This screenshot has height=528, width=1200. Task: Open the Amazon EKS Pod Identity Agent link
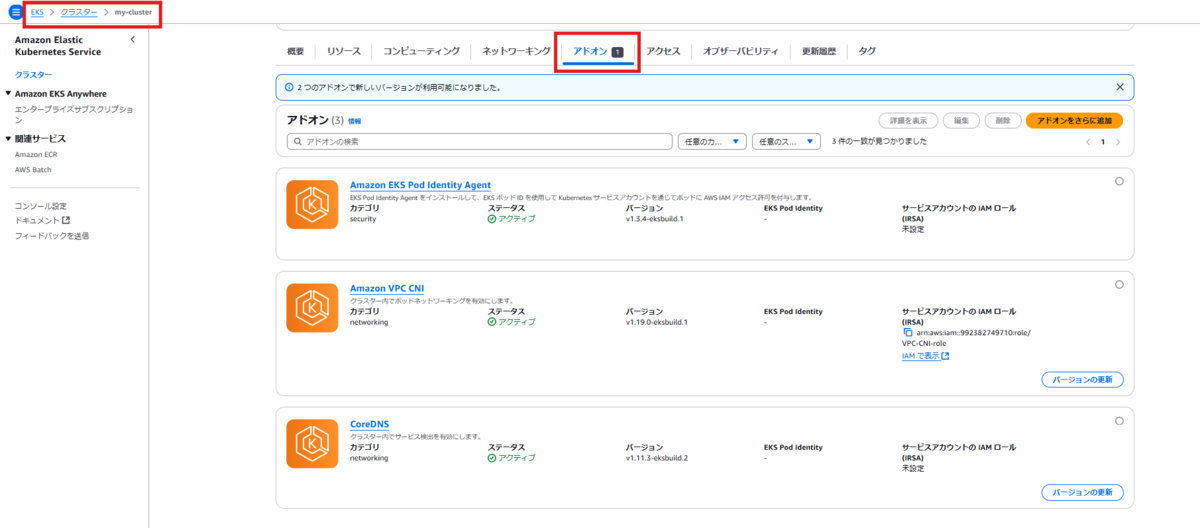click(420, 185)
